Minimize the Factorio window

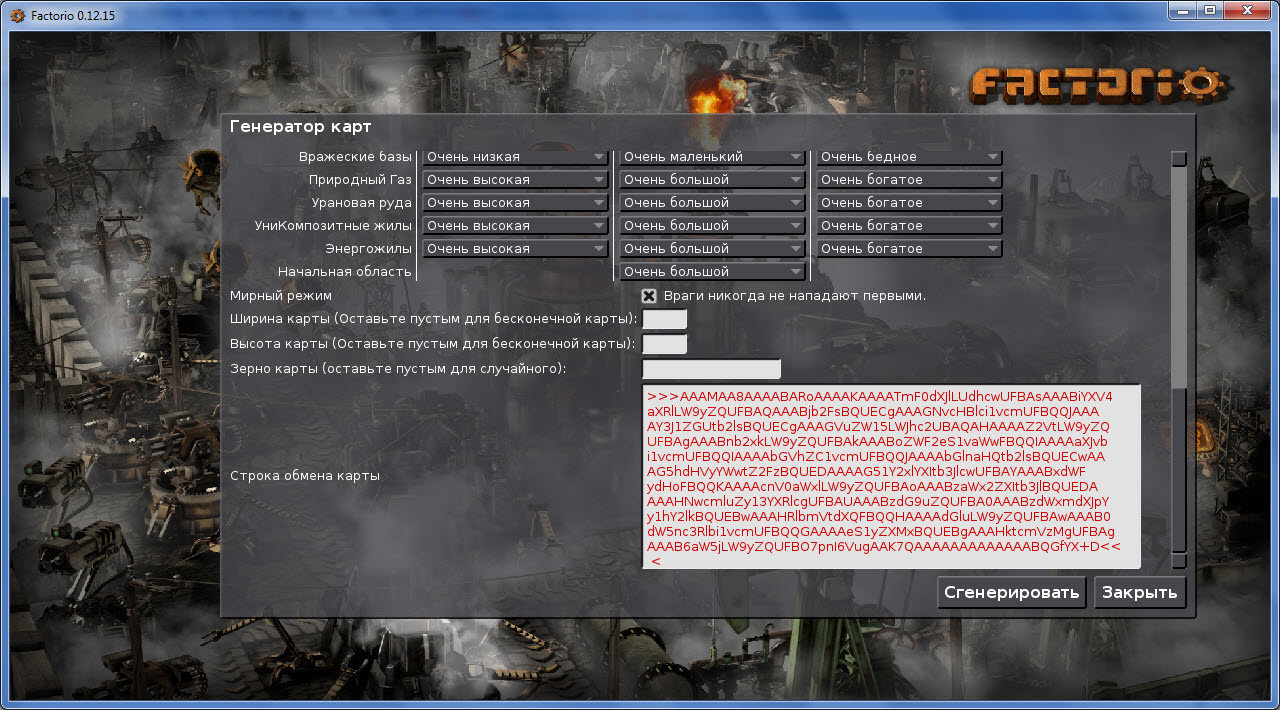1183,10
